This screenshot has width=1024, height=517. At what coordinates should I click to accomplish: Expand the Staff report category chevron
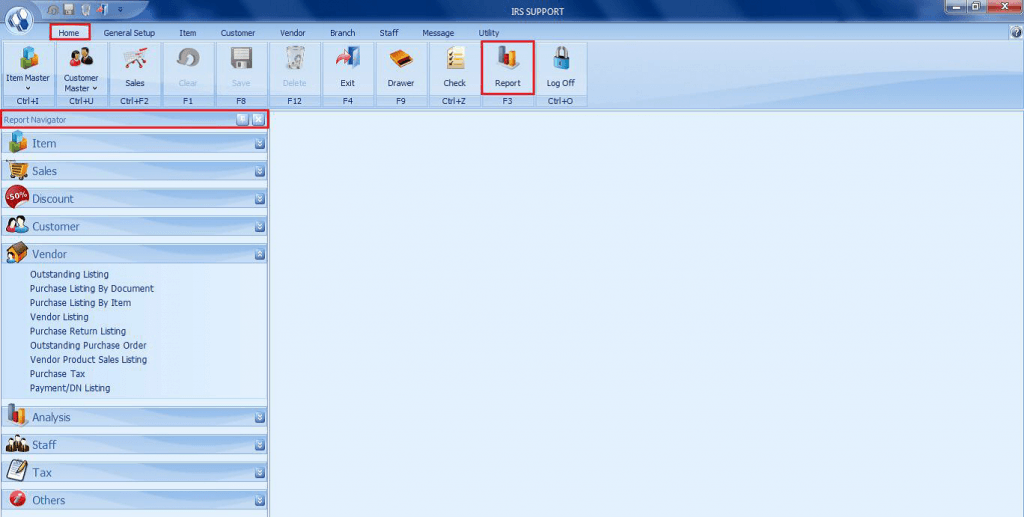260,445
